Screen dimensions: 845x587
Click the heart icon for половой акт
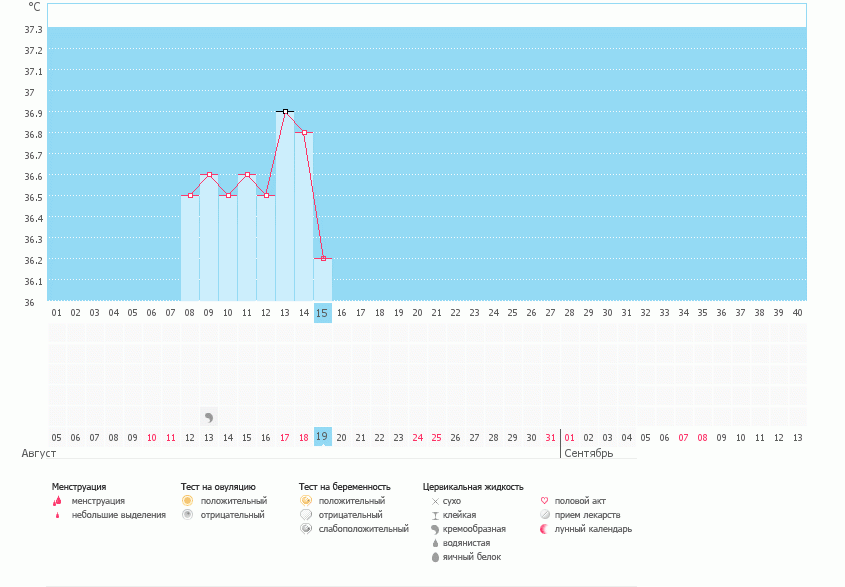tap(544, 501)
